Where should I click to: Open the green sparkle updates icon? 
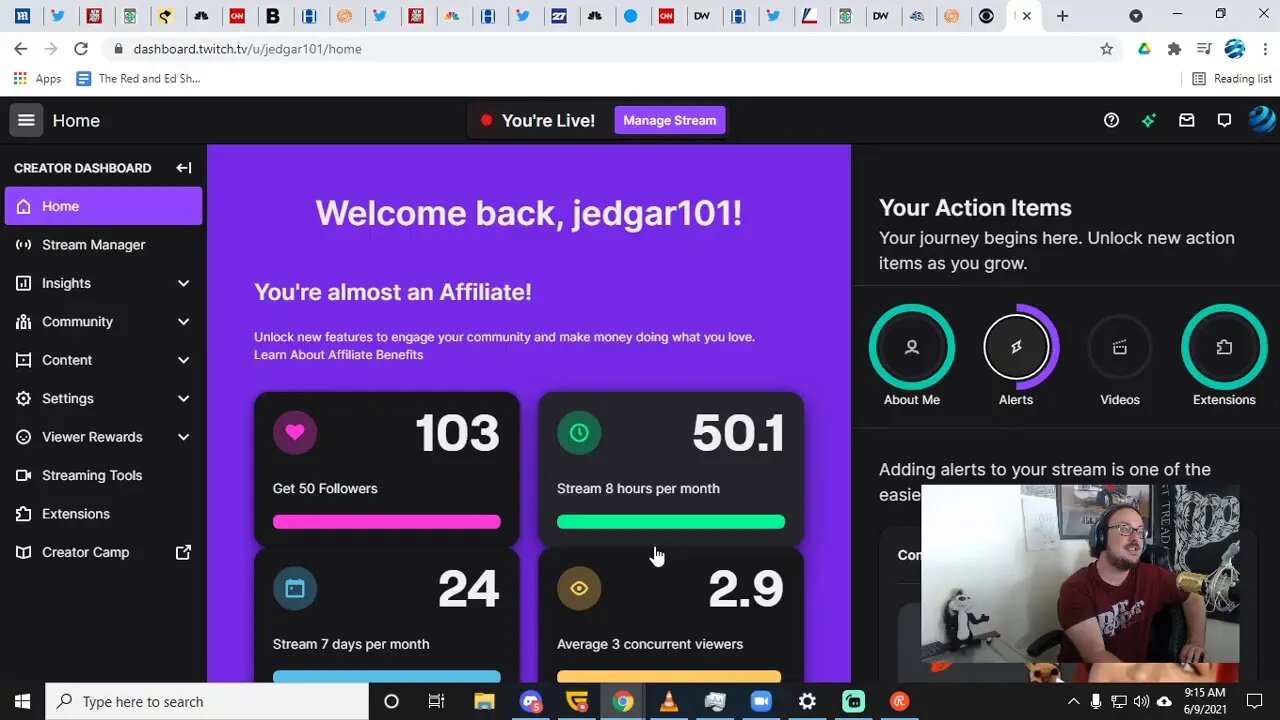click(1149, 120)
